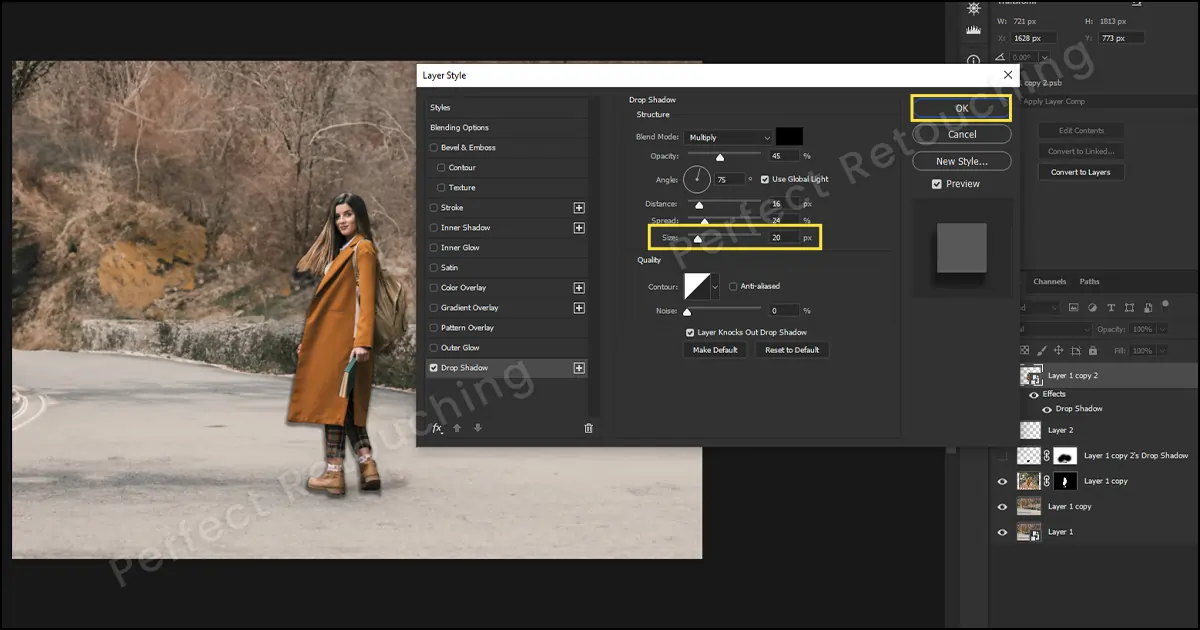Screen dimensions: 1200x630
Task: Uncheck Use Global Light
Action: tap(764, 179)
